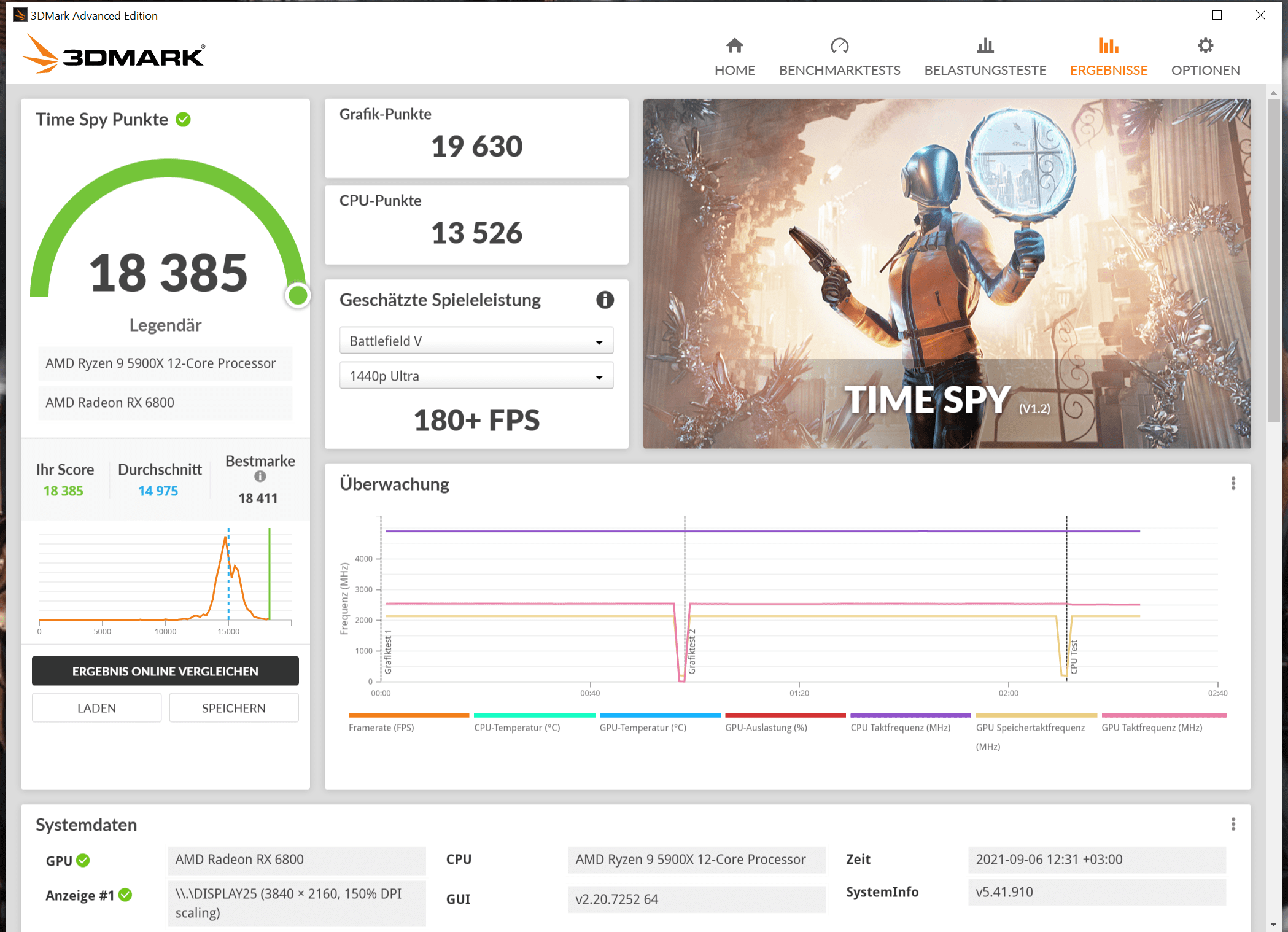Expand the 1440p Ultra resolution dropdown

click(476, 376)
